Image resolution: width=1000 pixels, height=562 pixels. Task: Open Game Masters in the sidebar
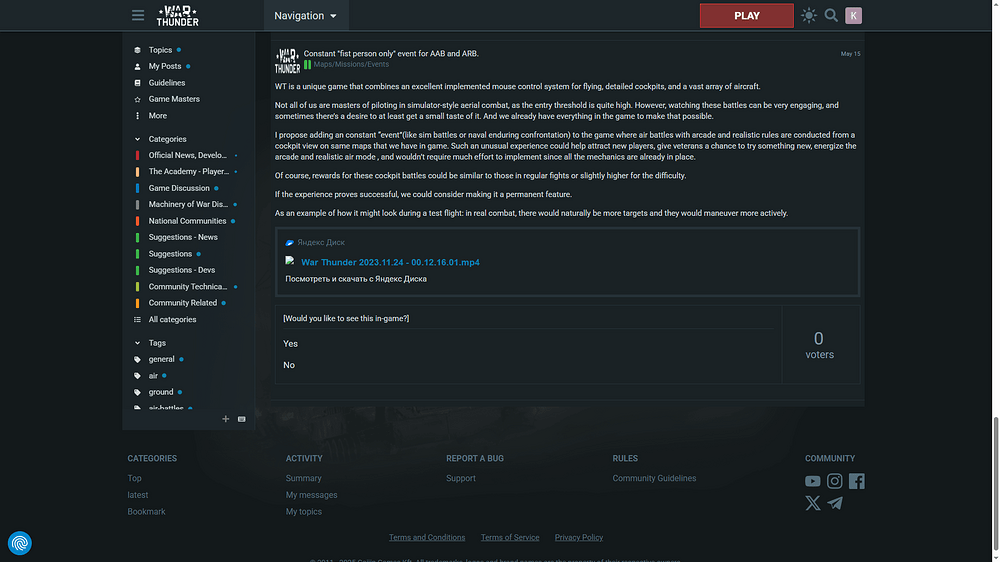(x=173, y=99)
